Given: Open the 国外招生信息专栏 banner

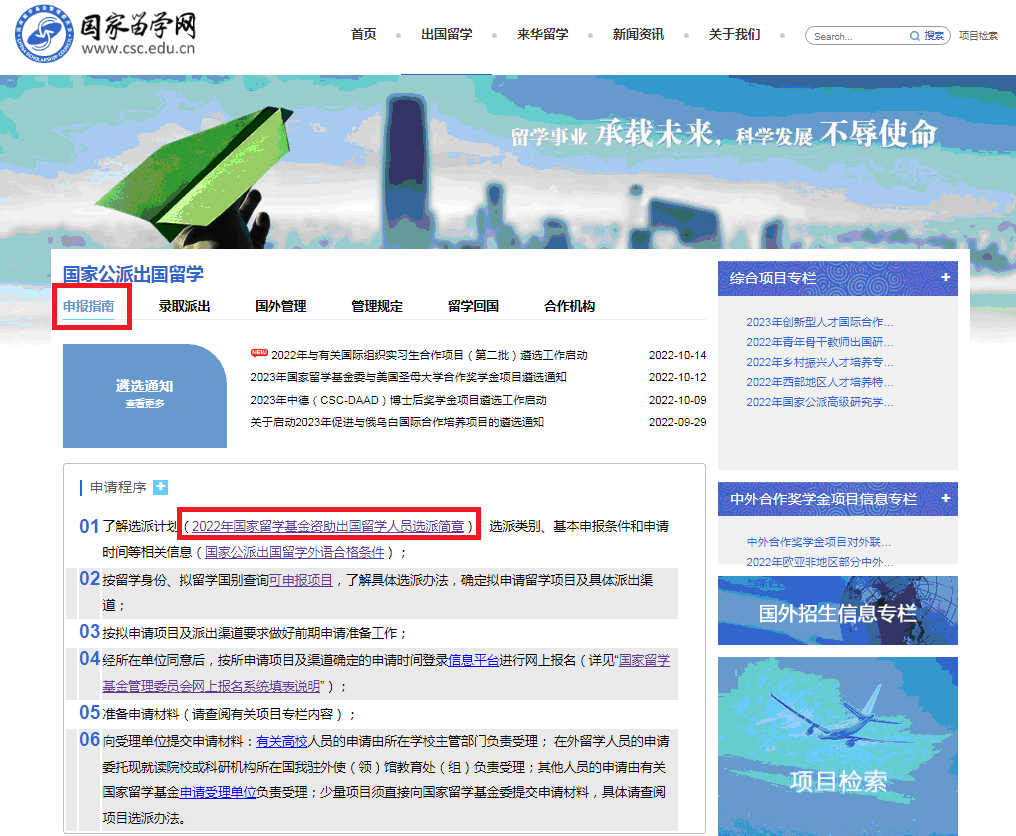Looking at the screenshot, I should (837, 611).
